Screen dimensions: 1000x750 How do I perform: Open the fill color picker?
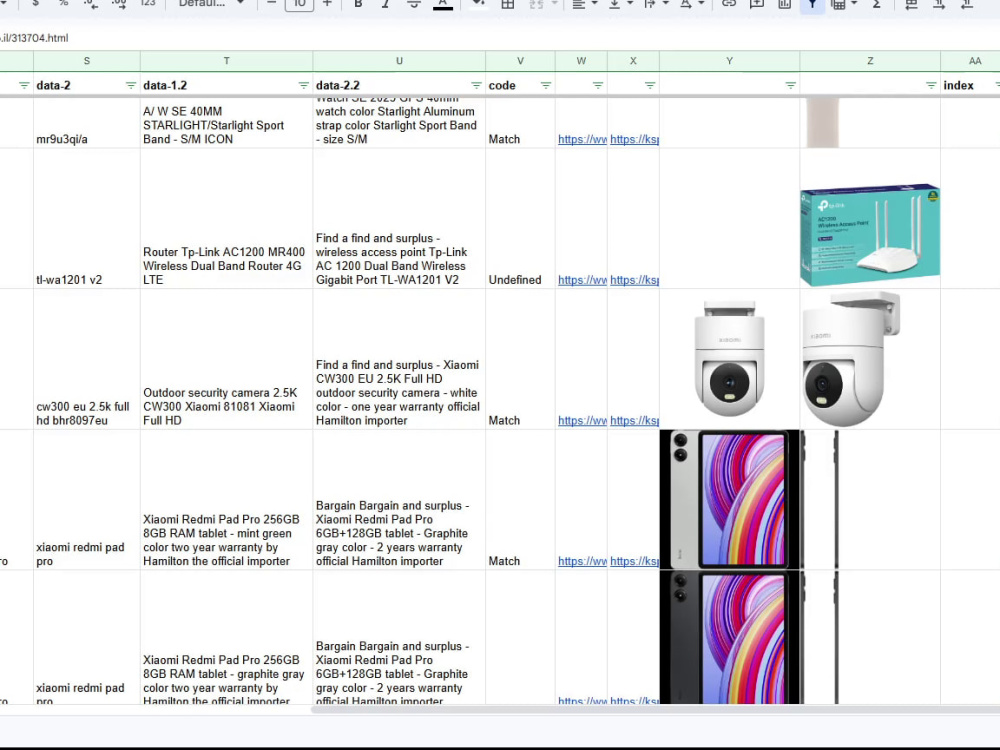tap(477, 4)
